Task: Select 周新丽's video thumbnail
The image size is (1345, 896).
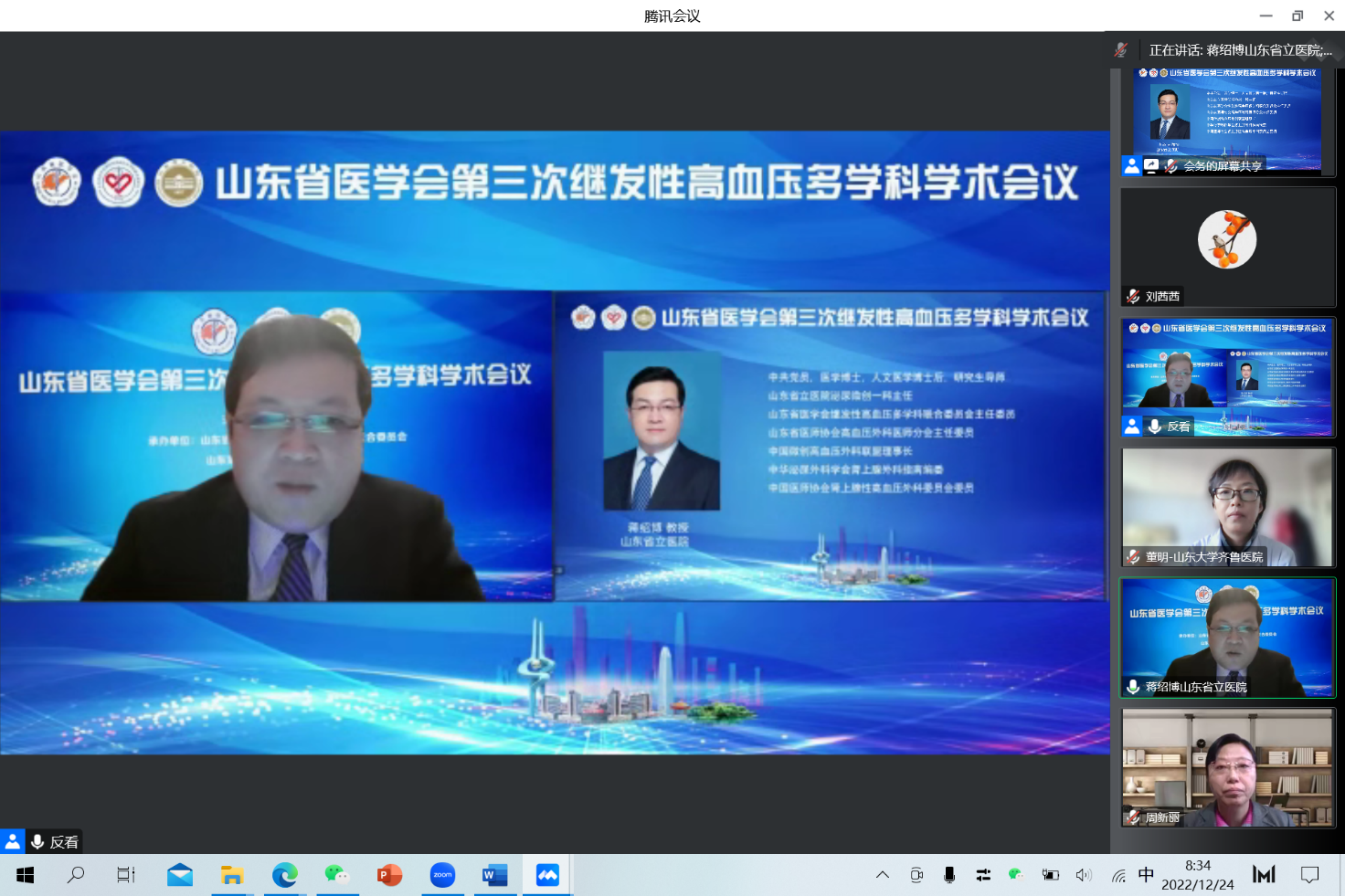Action: (1227, 768)
